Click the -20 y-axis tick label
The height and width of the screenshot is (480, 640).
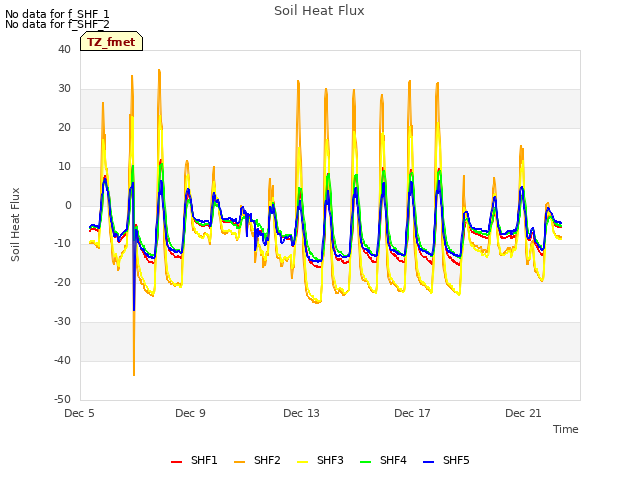pos(62,282)
